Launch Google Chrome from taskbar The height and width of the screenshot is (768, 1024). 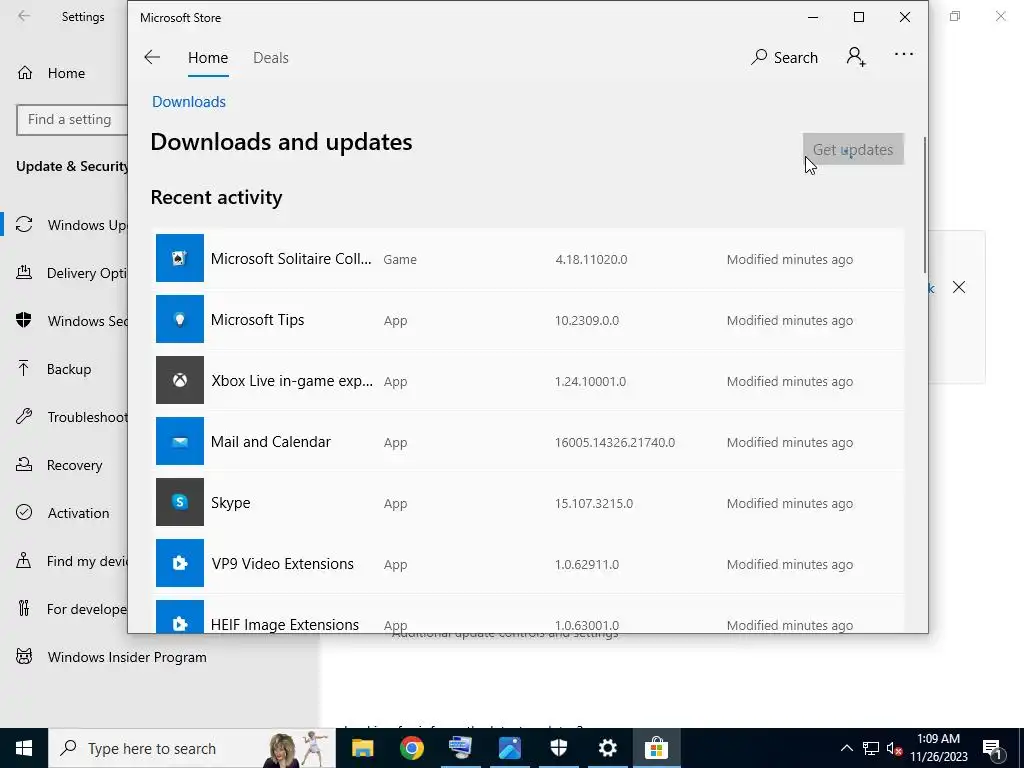coord(411,748)
